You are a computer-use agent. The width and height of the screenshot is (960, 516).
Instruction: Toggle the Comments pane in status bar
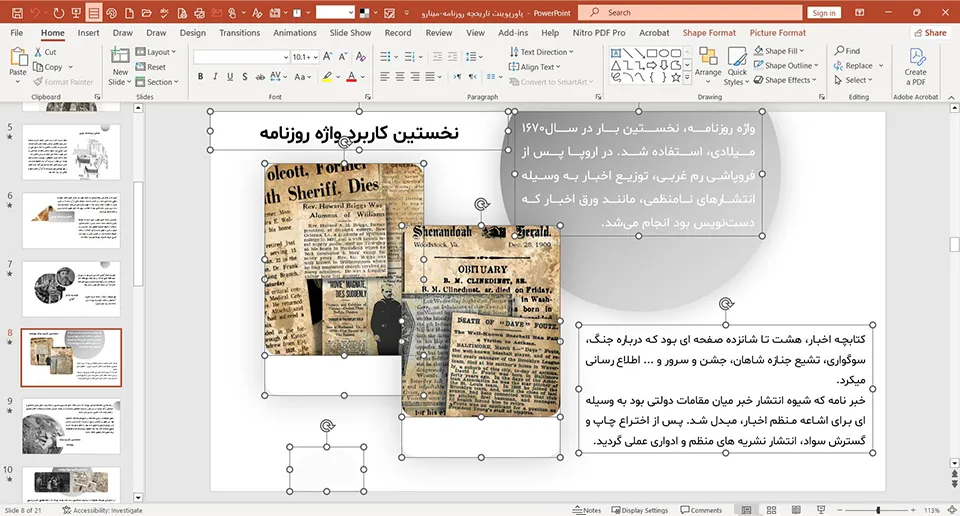click(701, 510)
